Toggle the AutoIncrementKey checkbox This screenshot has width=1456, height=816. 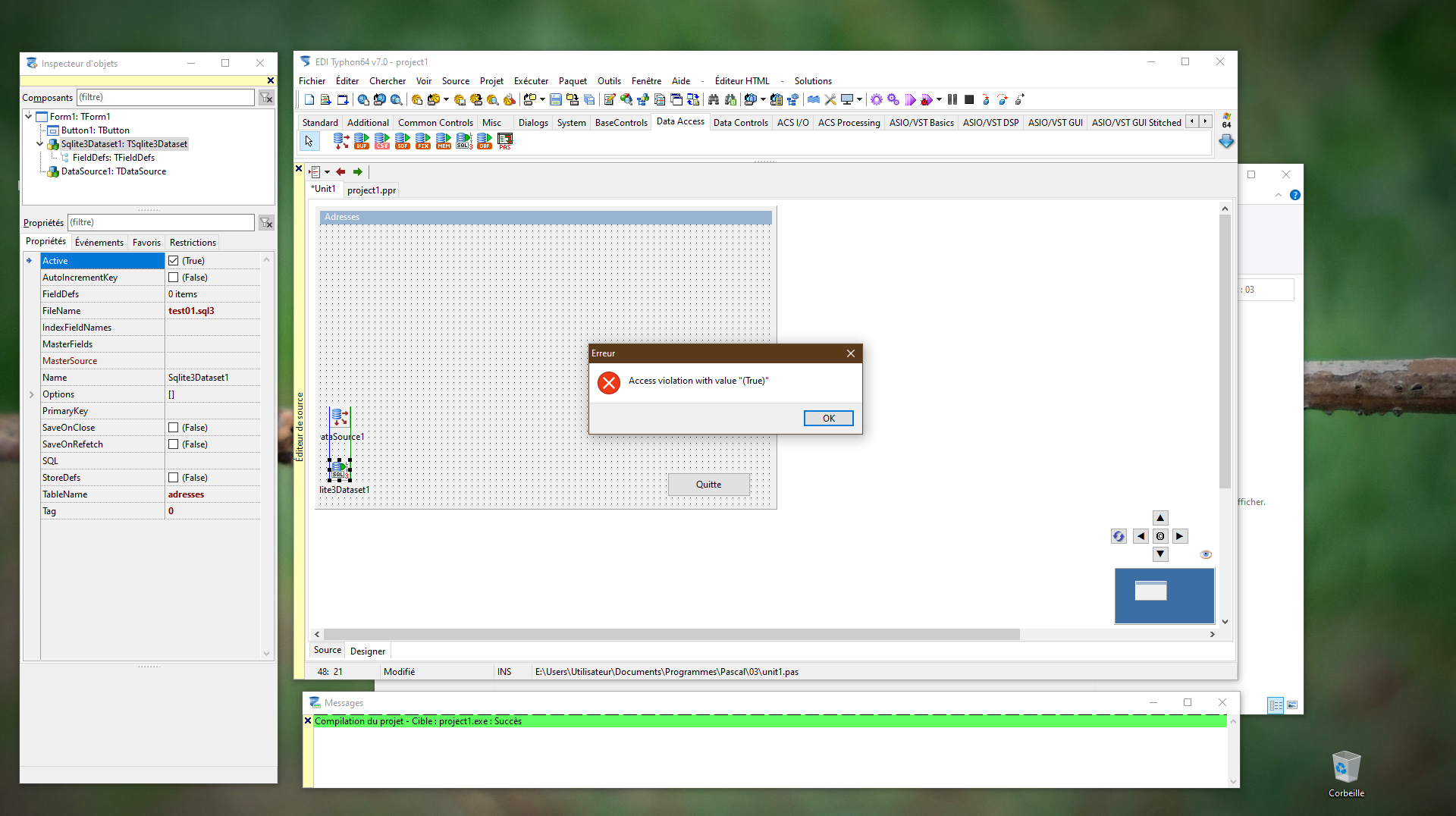click(x=174, y=278)
